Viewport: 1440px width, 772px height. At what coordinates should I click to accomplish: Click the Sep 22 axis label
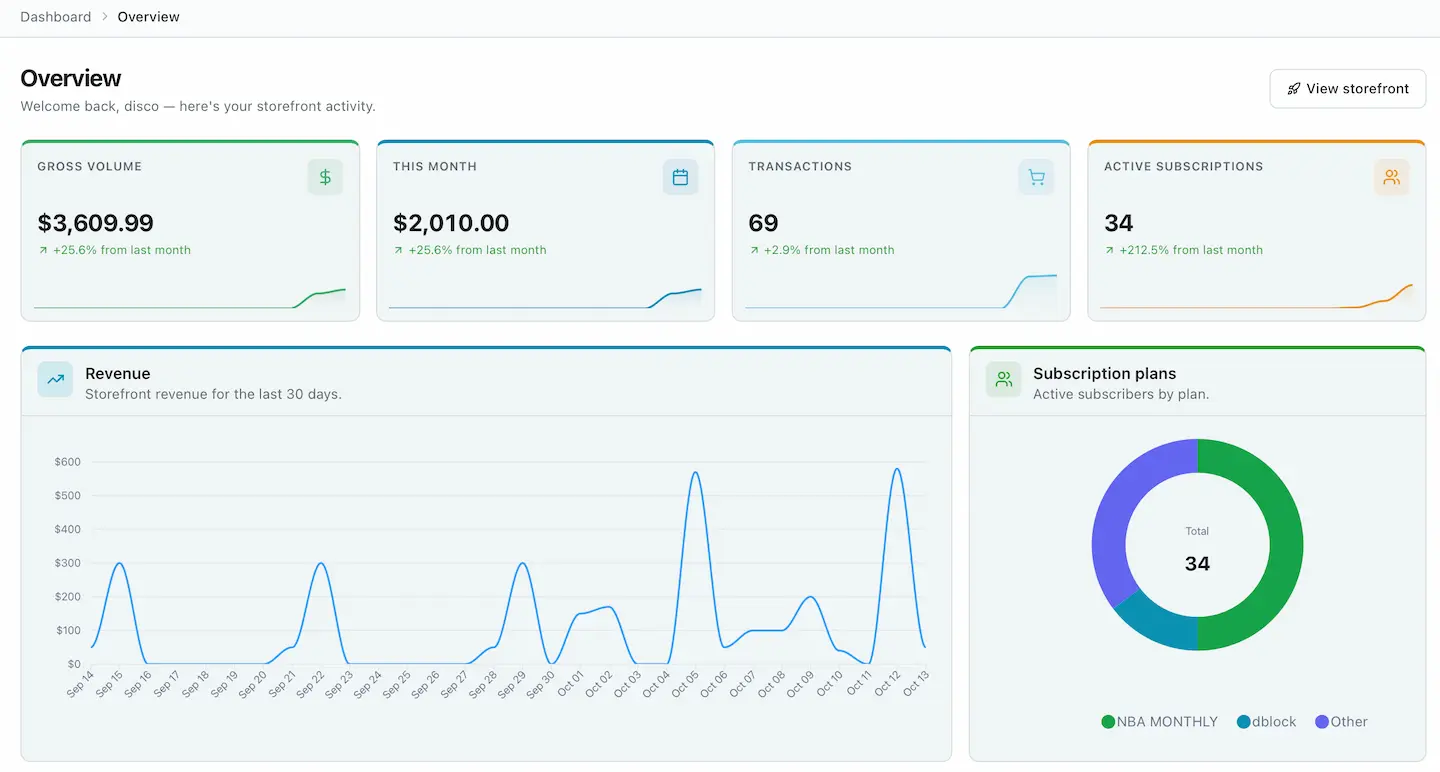point(310,685)
